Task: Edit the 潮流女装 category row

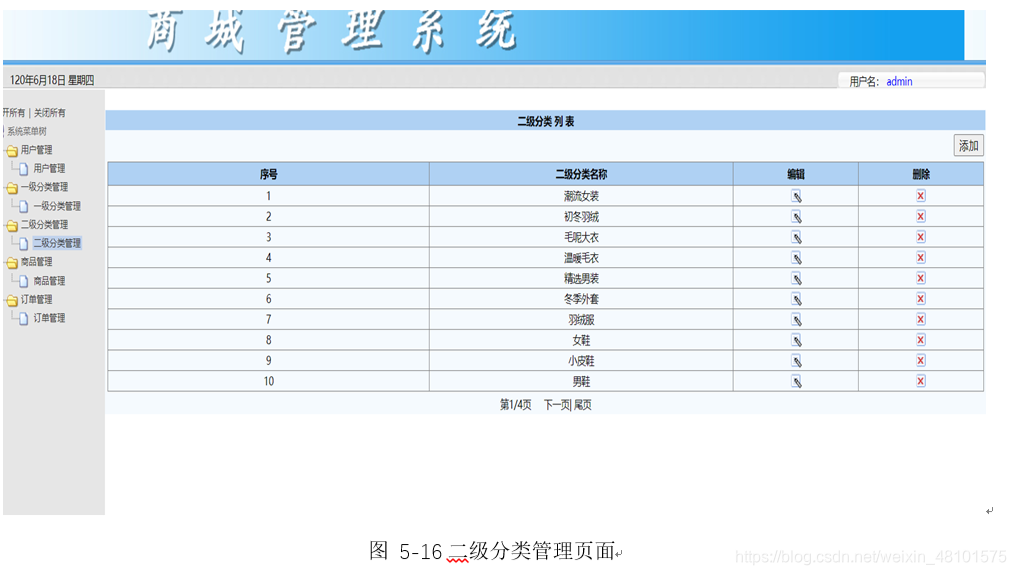Action: pos(796,196)
